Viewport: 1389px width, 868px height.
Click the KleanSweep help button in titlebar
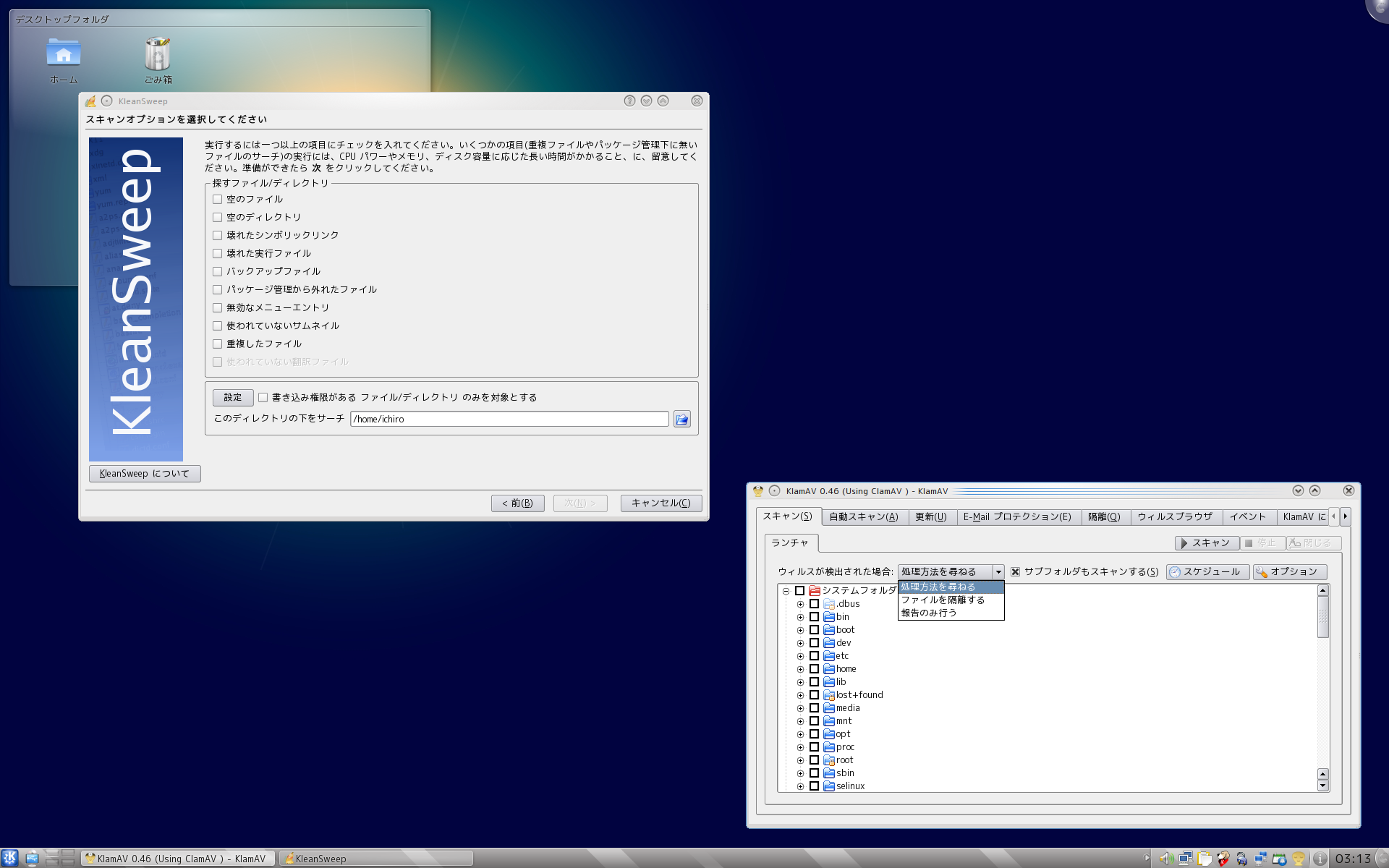click(629, 101)
